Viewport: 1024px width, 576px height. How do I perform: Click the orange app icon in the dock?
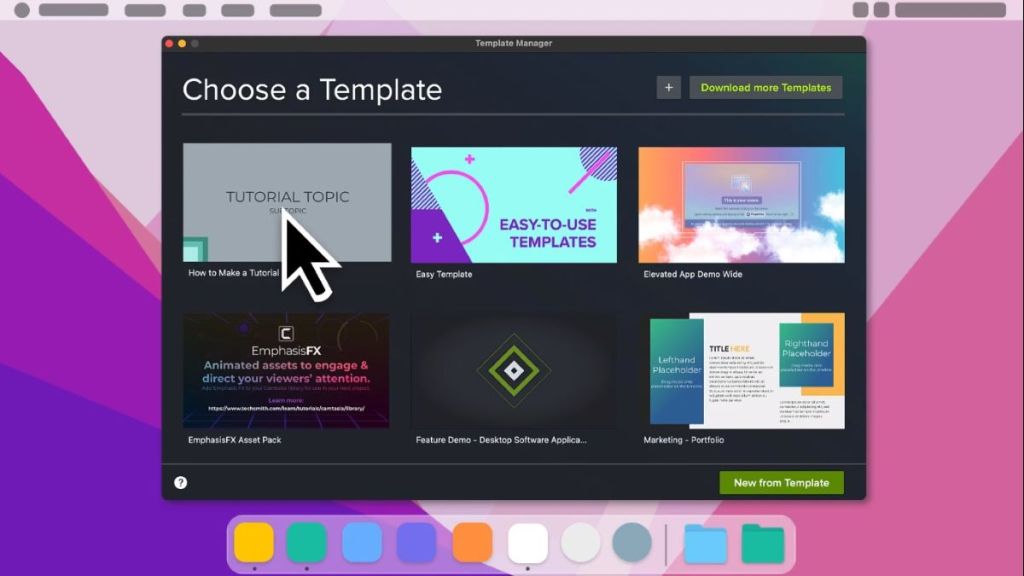472,542
